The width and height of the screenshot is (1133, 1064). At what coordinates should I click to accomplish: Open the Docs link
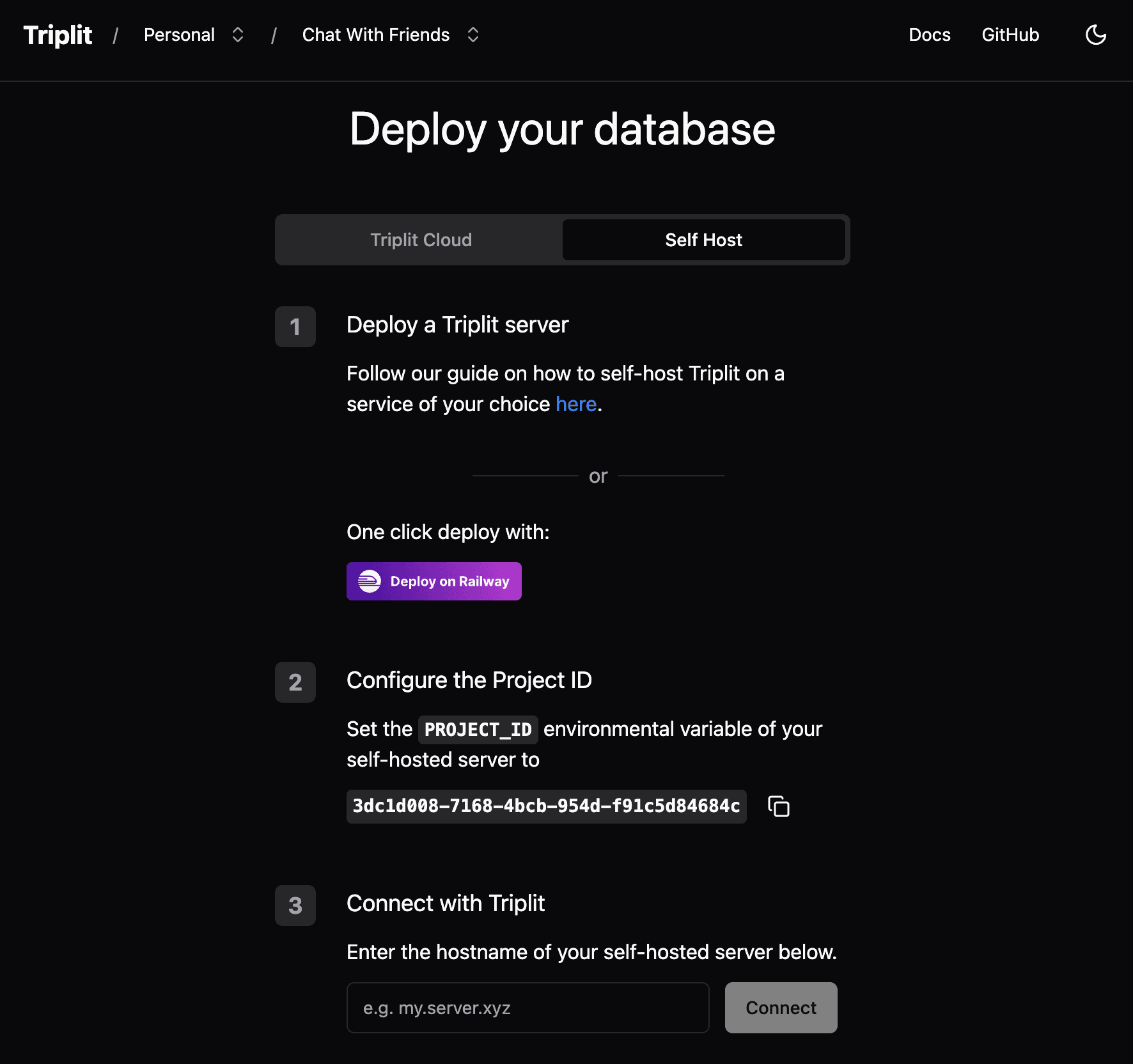(930, 35)
